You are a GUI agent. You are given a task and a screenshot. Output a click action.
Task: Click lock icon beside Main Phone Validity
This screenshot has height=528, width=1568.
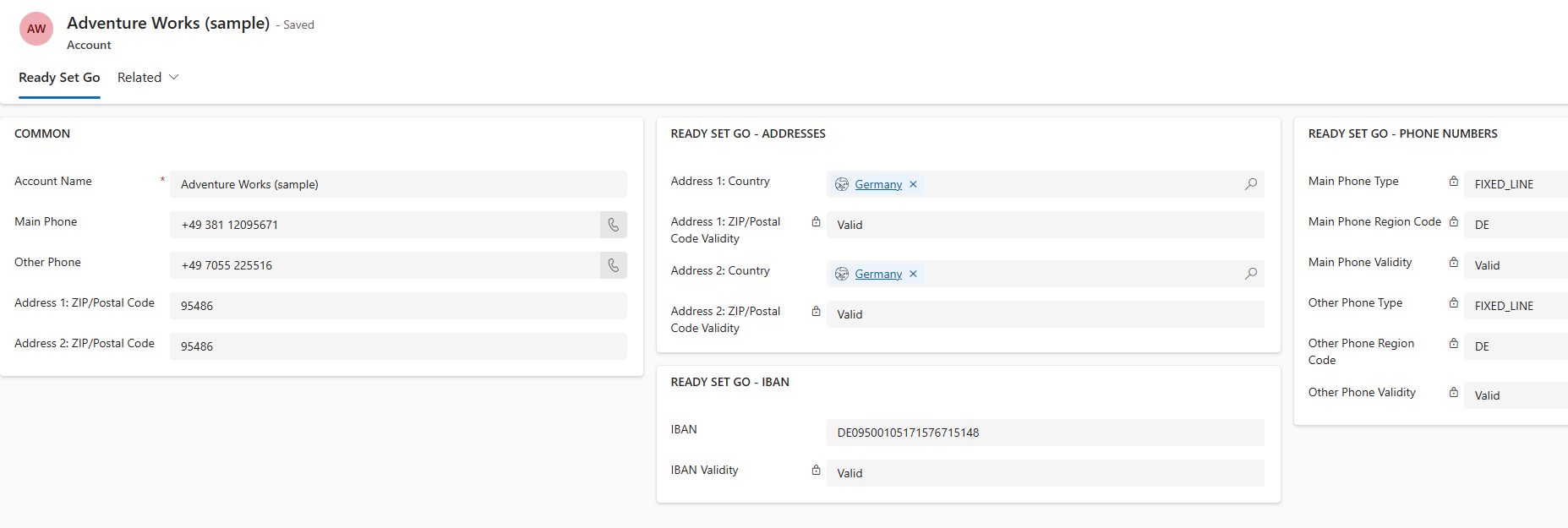coord(1453,263)
